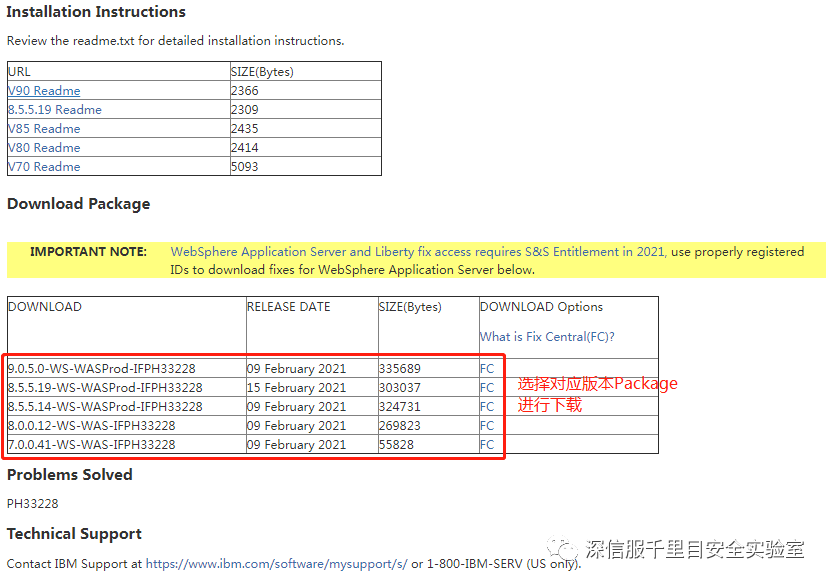
Task: Click the FC link for 9.0.5.0-WS-WASProd-IFPH33228
Action: point(487,369)
